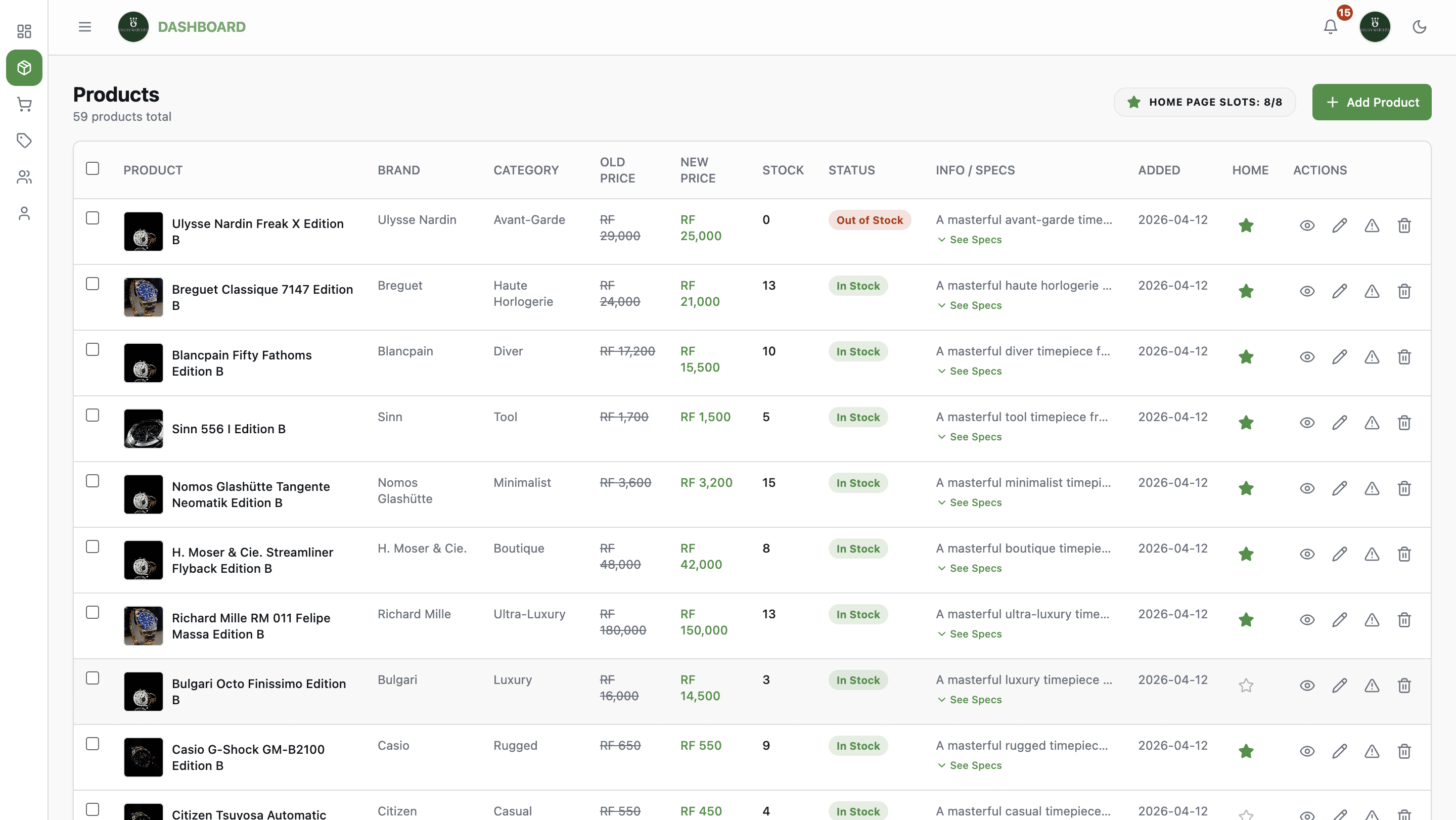Image resolution: width=1456 pixels, height=820 pixels.
Task: Select the tags section in sidebar
Action: point(24,141)
